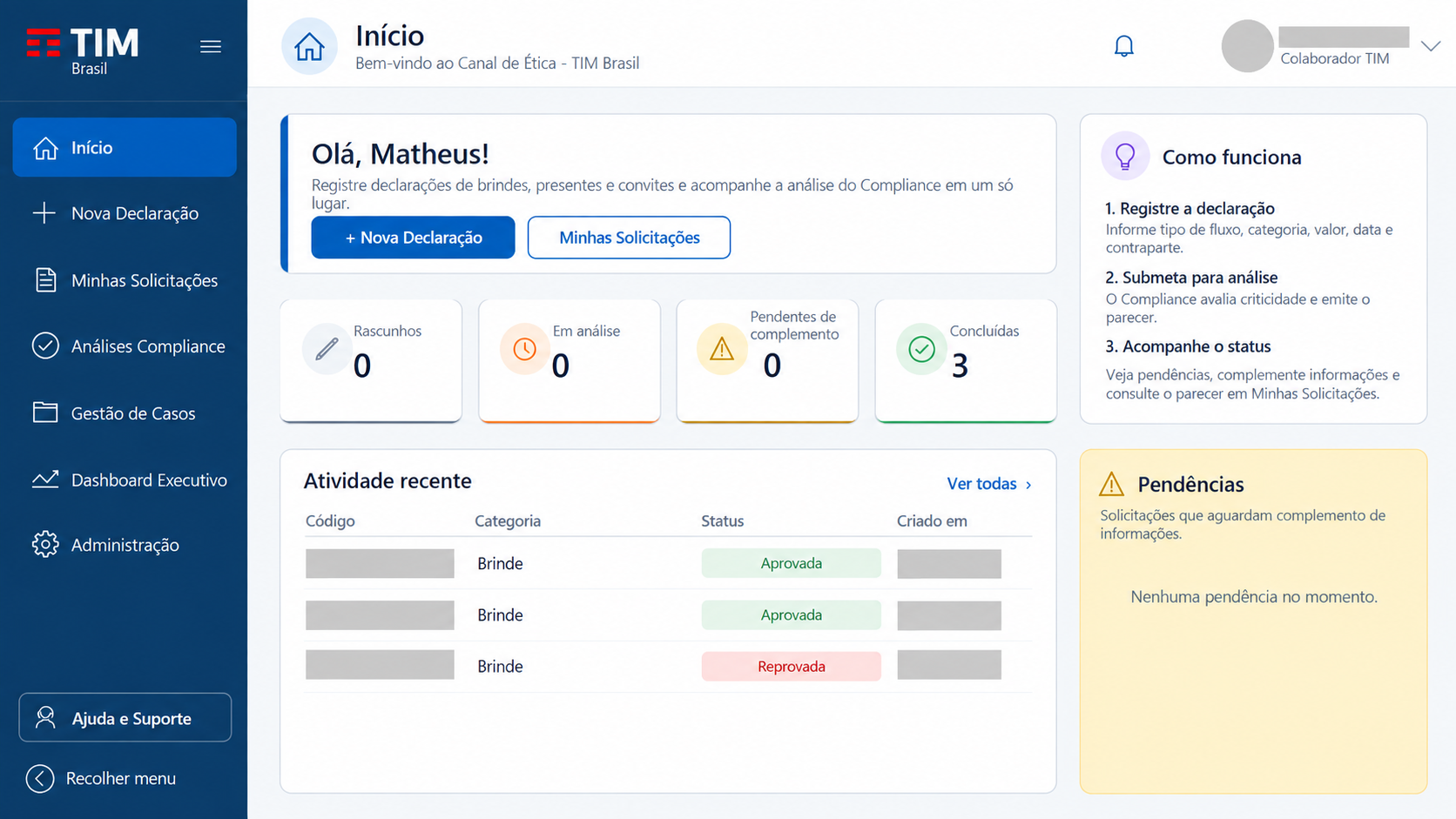Viewport: 1456px width, 819px height.
Task: Select the Concluídas count 3
Action: [x=960, y=366]
